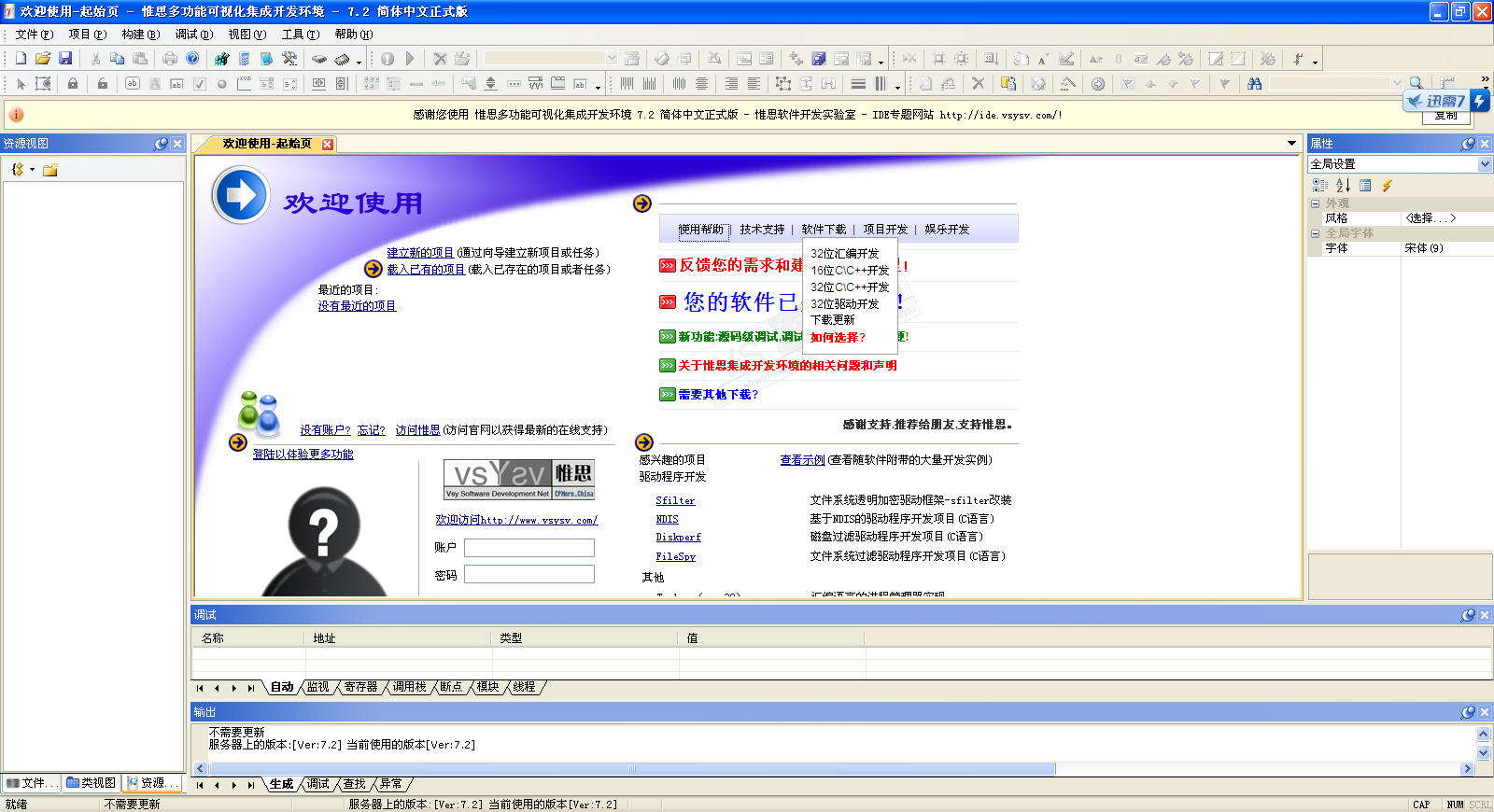Screen dimensions: 1494x812
Task: Click the green Run play arrow icon
Action: coord(410,58)
